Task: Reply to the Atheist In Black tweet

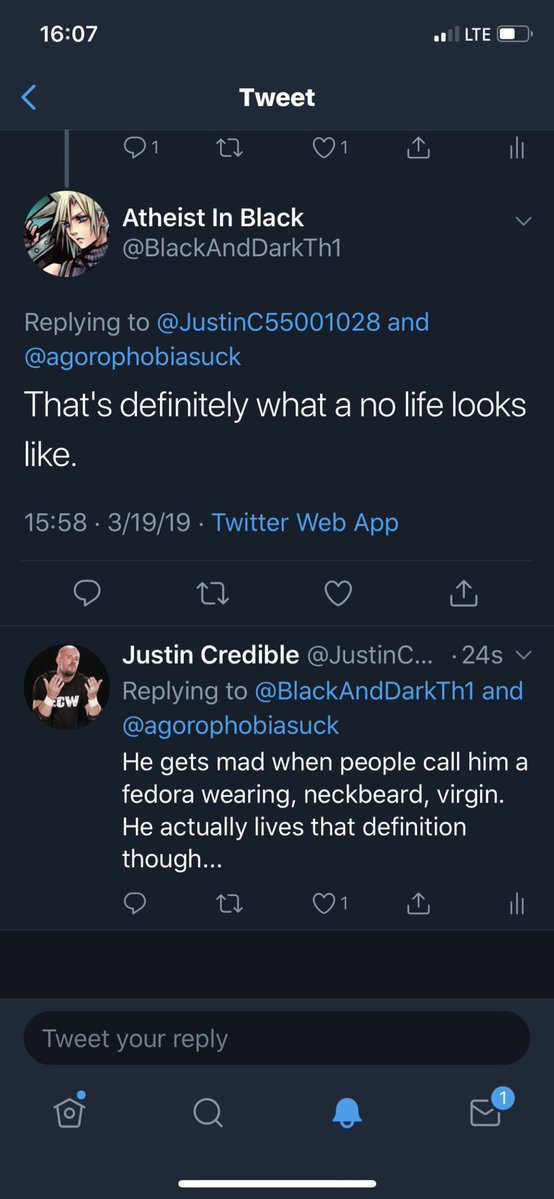Action: click(x=86, y=593)
